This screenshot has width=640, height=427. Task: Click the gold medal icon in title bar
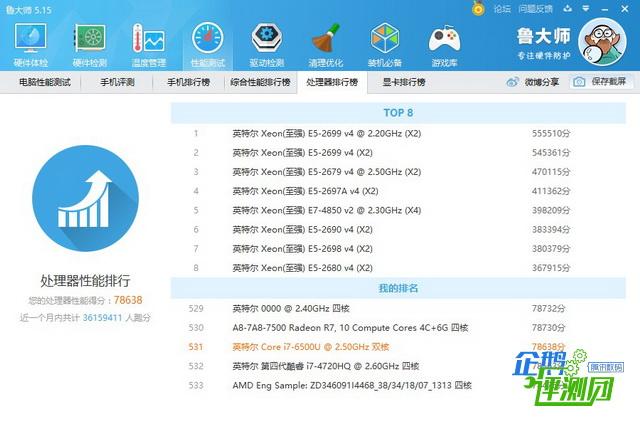pyautogui.click(x=478, y=8)
